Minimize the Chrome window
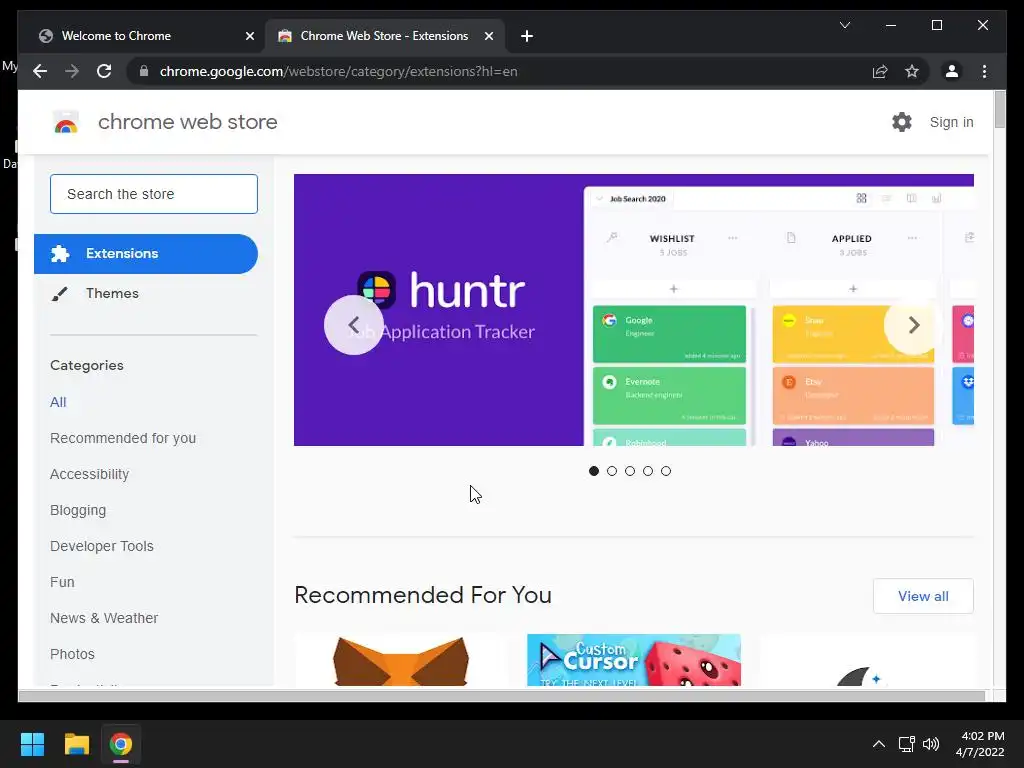Image resolution: width=1024 pixels, height=768 pixels. coord(890,25)
